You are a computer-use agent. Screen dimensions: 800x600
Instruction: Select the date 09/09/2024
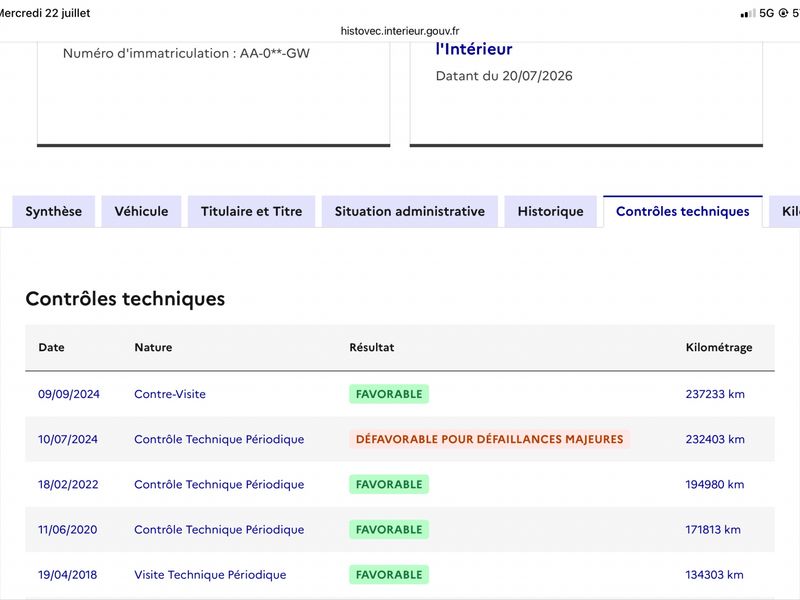[x=69, y=394]
